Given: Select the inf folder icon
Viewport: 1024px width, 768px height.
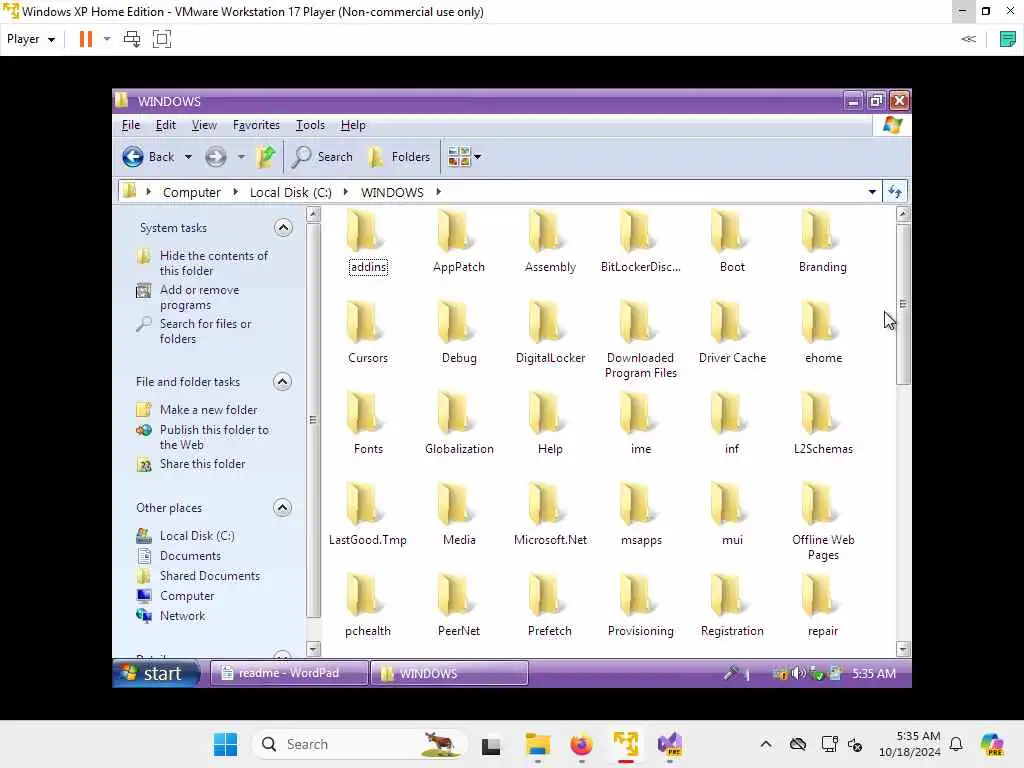Looking at the screenshot, I should coord(728,413).
